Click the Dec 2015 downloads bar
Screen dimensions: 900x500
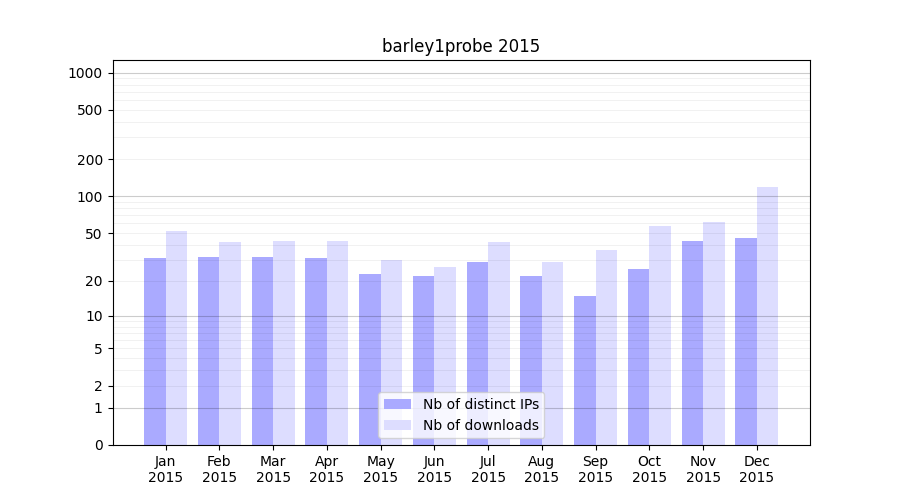[767, 315]
